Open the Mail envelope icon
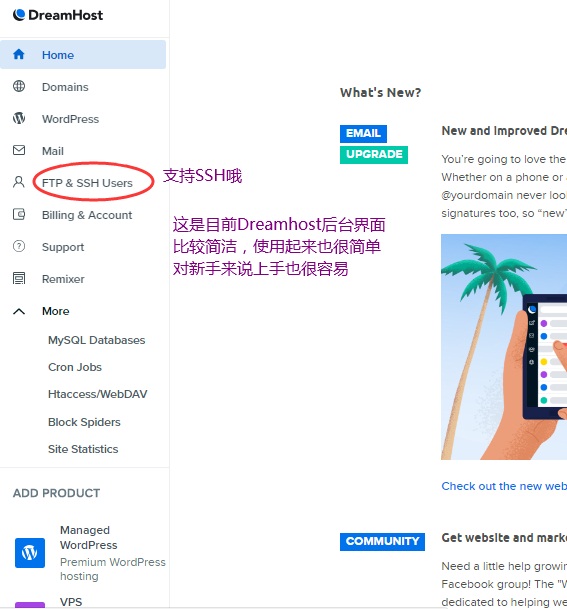567x609 pixels. (x=19, y=150)
